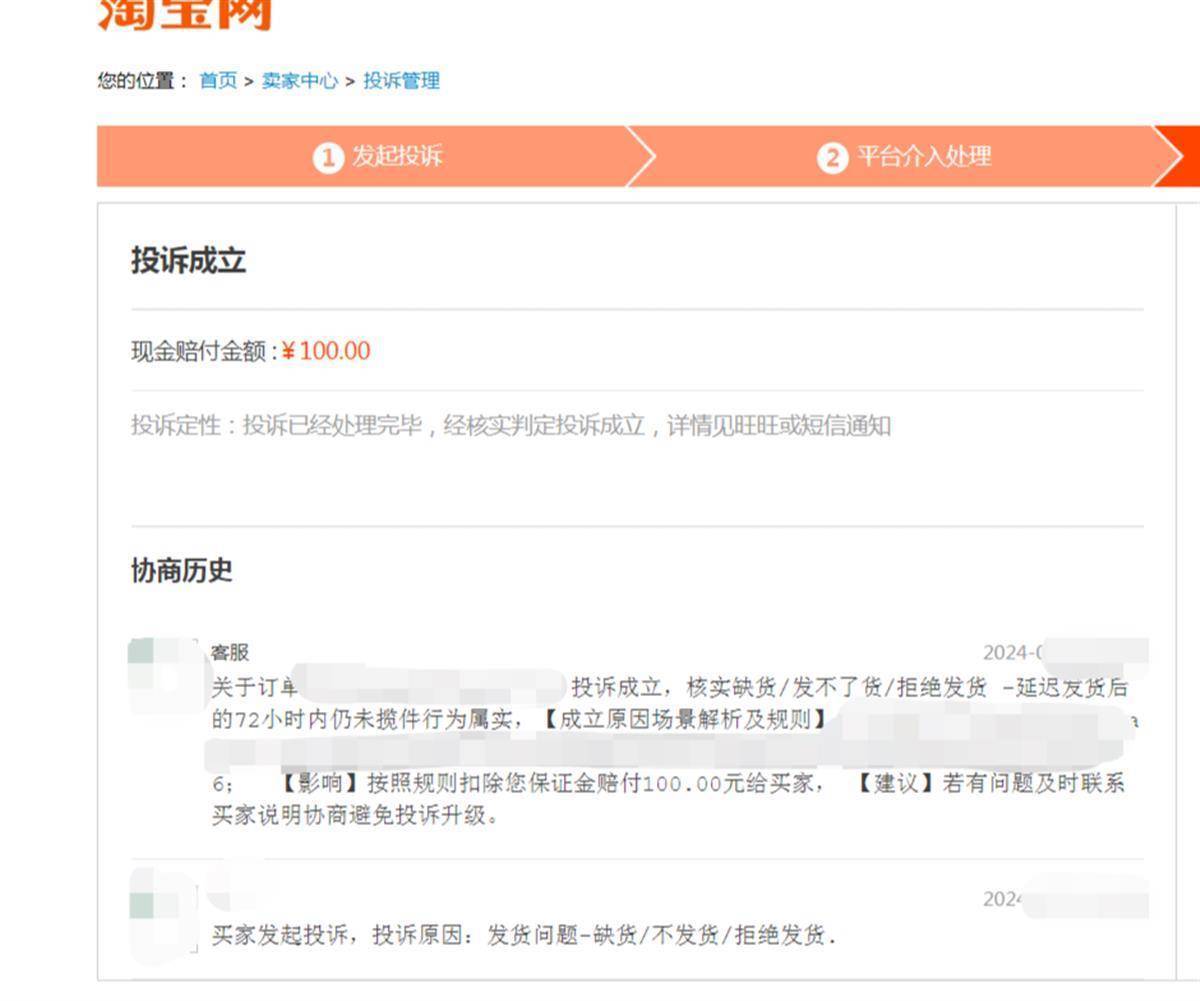The image size is (1200, 1001).
Task: Click the step 1 number circle
Action: 328,157
